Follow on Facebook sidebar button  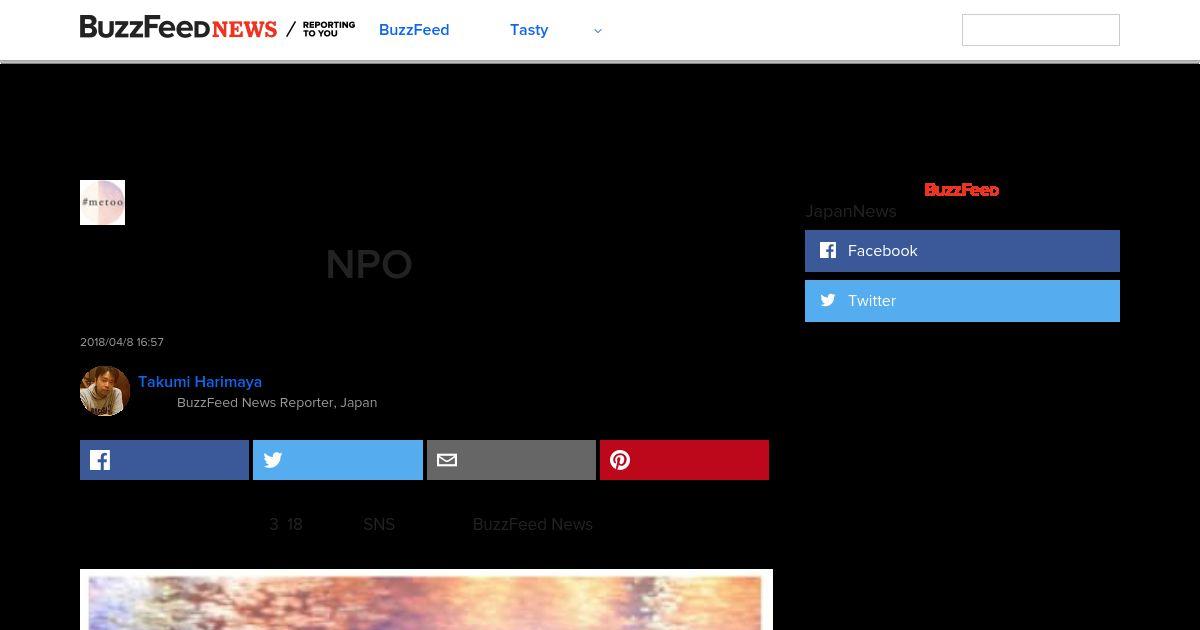point(962,251)
